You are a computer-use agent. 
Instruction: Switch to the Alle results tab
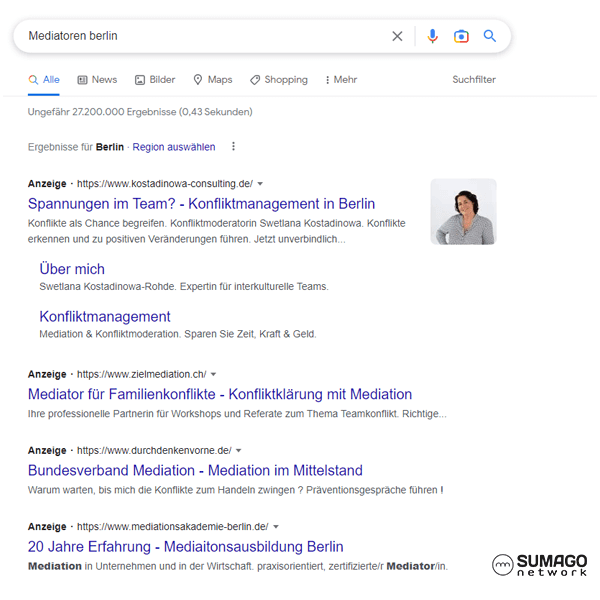[x=44, y=80]
